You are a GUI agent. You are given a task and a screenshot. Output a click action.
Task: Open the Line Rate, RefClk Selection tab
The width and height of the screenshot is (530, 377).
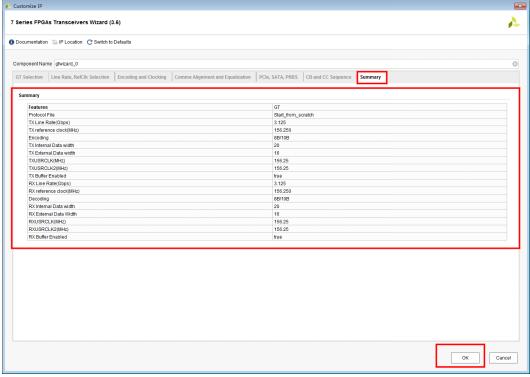80,77
